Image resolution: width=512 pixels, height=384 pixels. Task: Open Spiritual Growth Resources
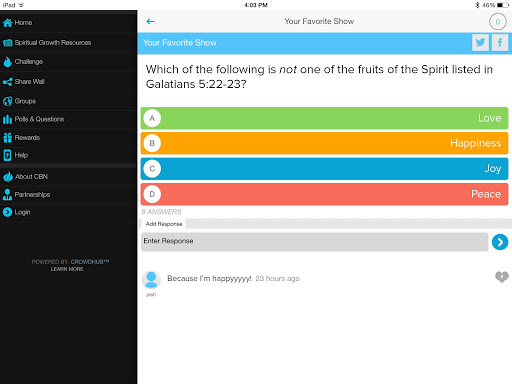(68, 43)
